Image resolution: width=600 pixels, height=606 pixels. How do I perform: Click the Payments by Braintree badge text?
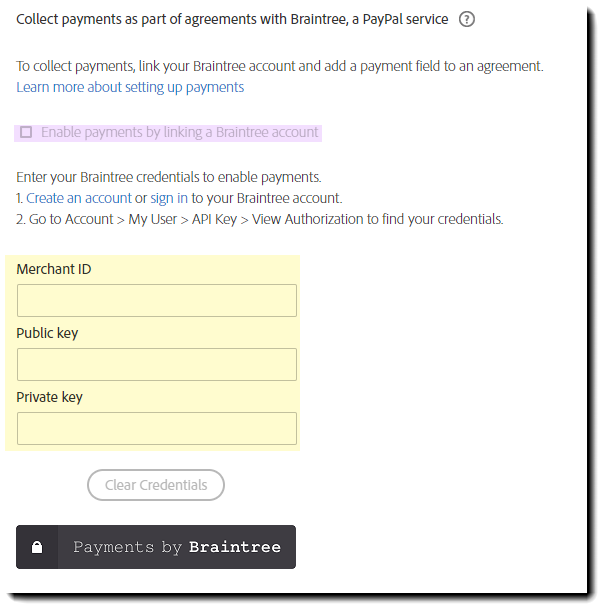pyautogui.click(x=128, y=547)
